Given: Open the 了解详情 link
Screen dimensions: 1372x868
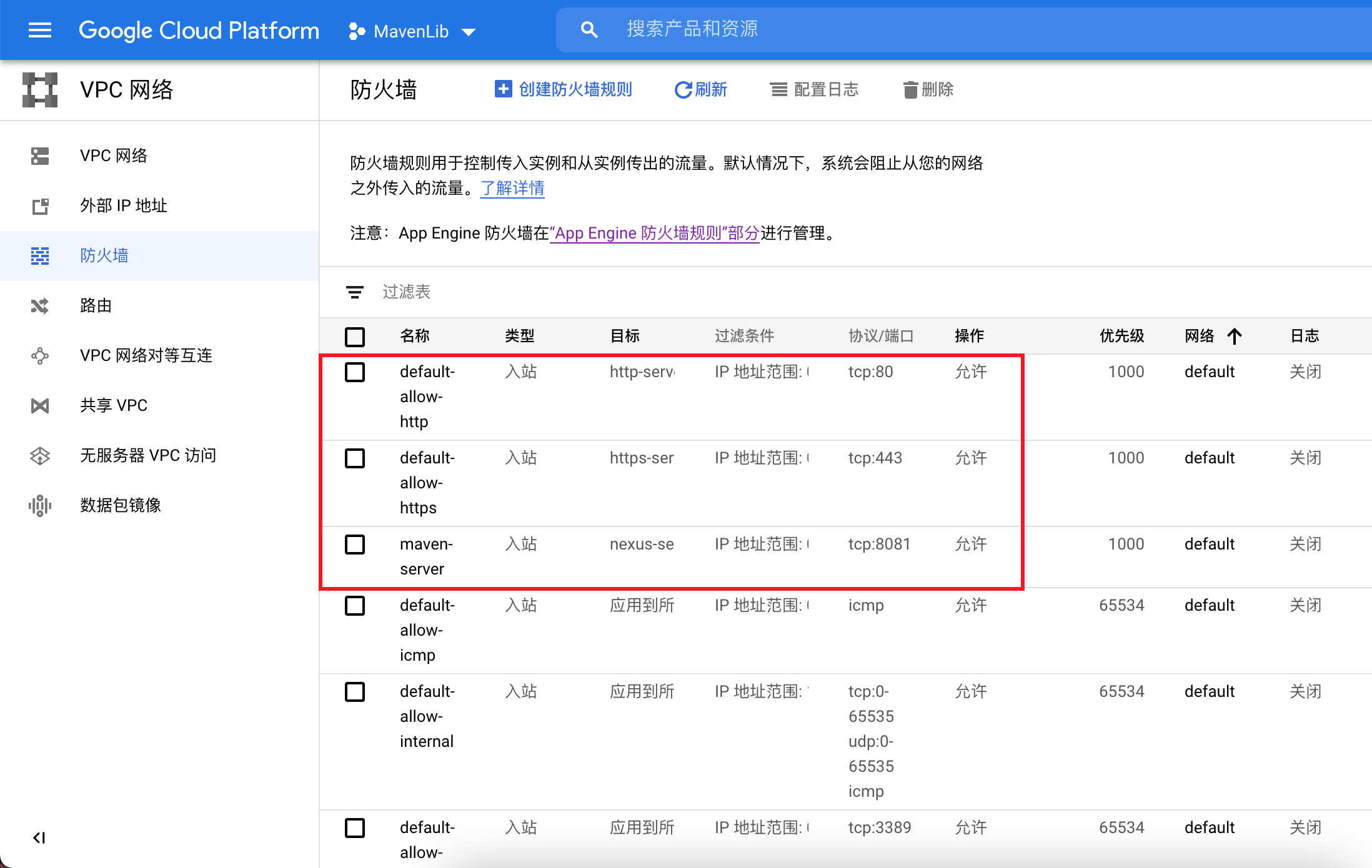Looking at the screenshot, I should 512,188.
